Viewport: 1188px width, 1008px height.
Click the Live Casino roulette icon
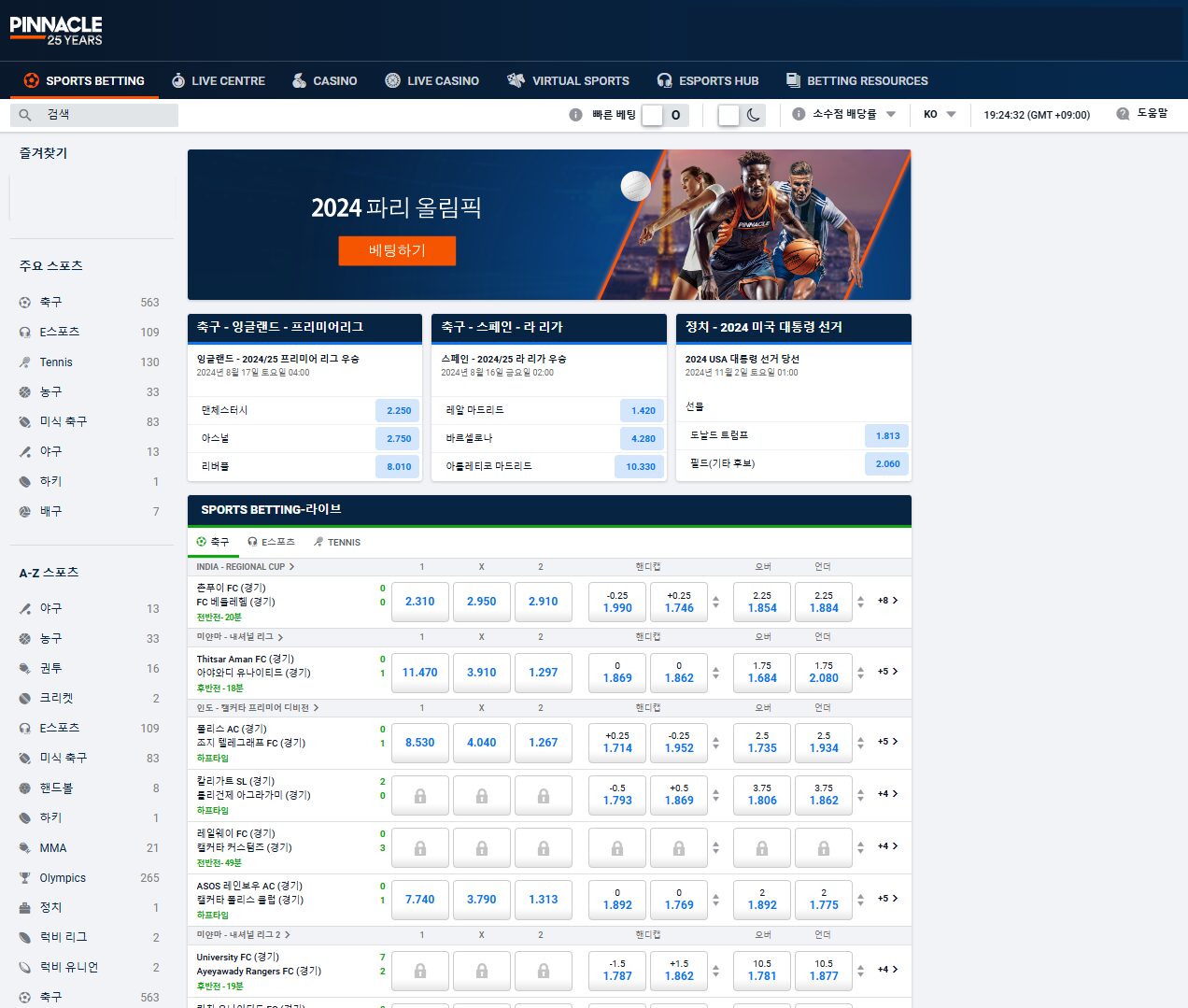[392, 80]
